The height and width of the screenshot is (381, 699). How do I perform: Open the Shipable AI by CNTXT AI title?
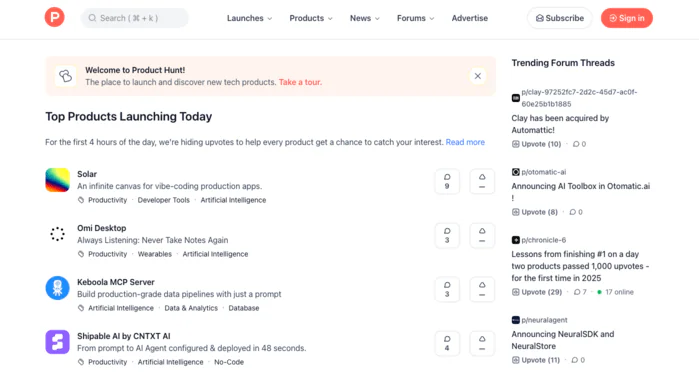click(123, 336)
